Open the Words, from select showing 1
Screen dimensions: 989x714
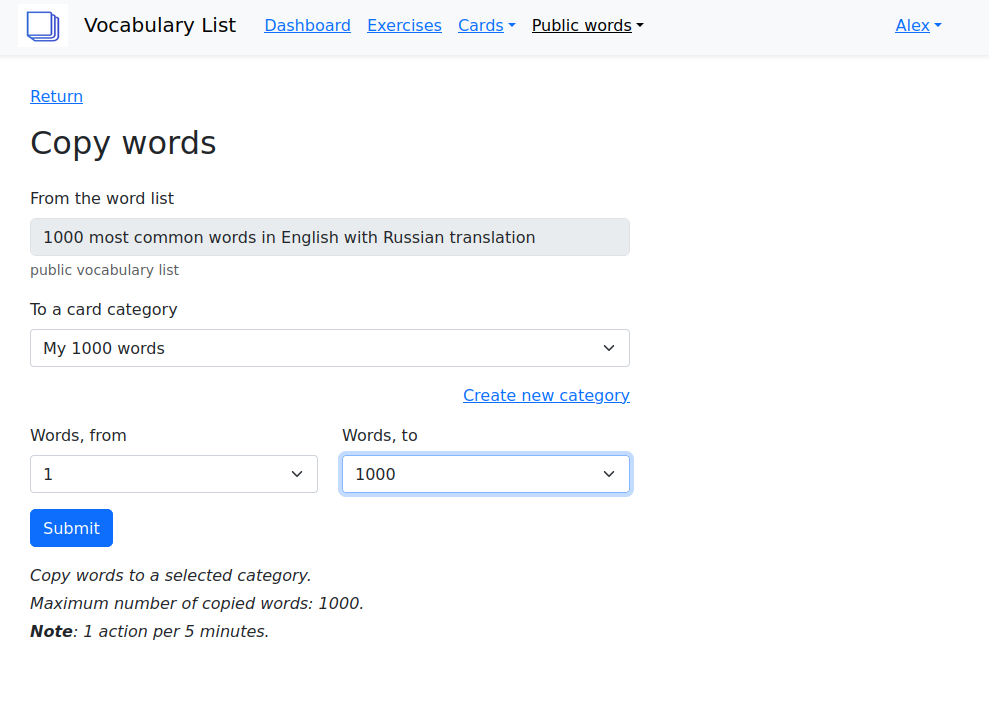160,475
